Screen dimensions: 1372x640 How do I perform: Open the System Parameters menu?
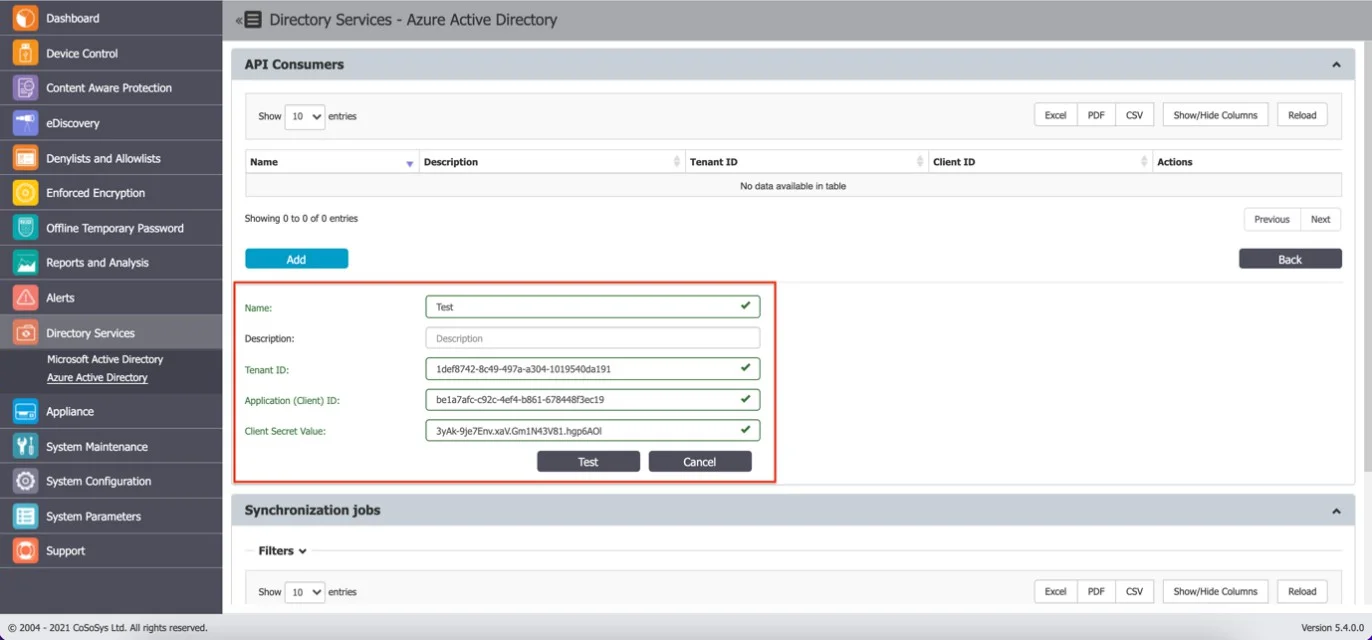111,516
